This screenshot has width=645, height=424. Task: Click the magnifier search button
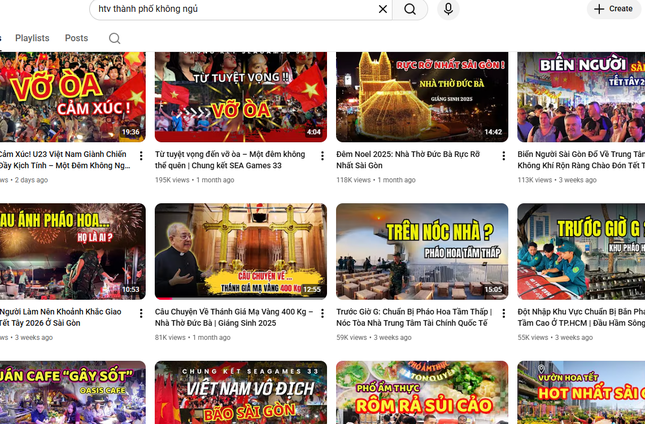coord(410,9)
